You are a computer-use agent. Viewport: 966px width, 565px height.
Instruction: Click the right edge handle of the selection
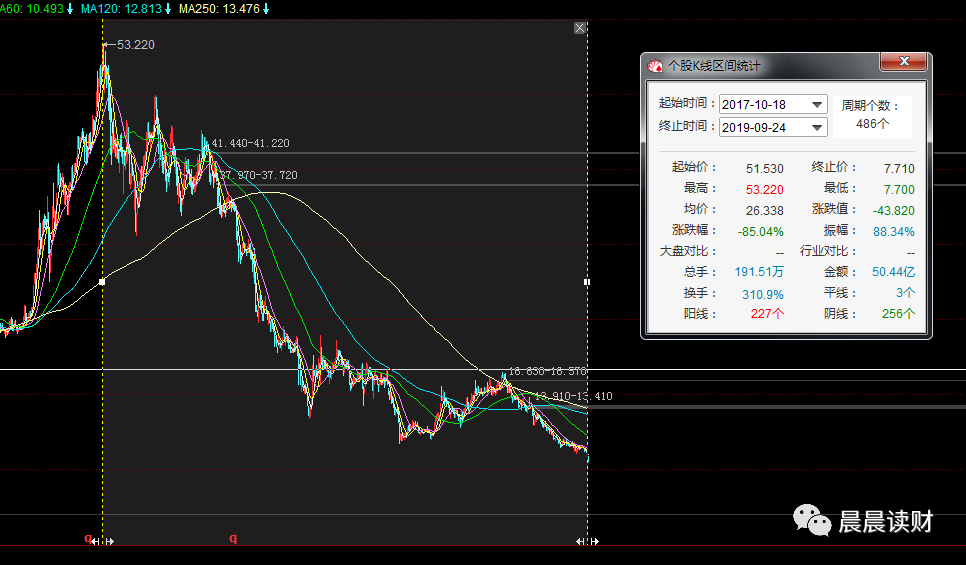point(587,282)
